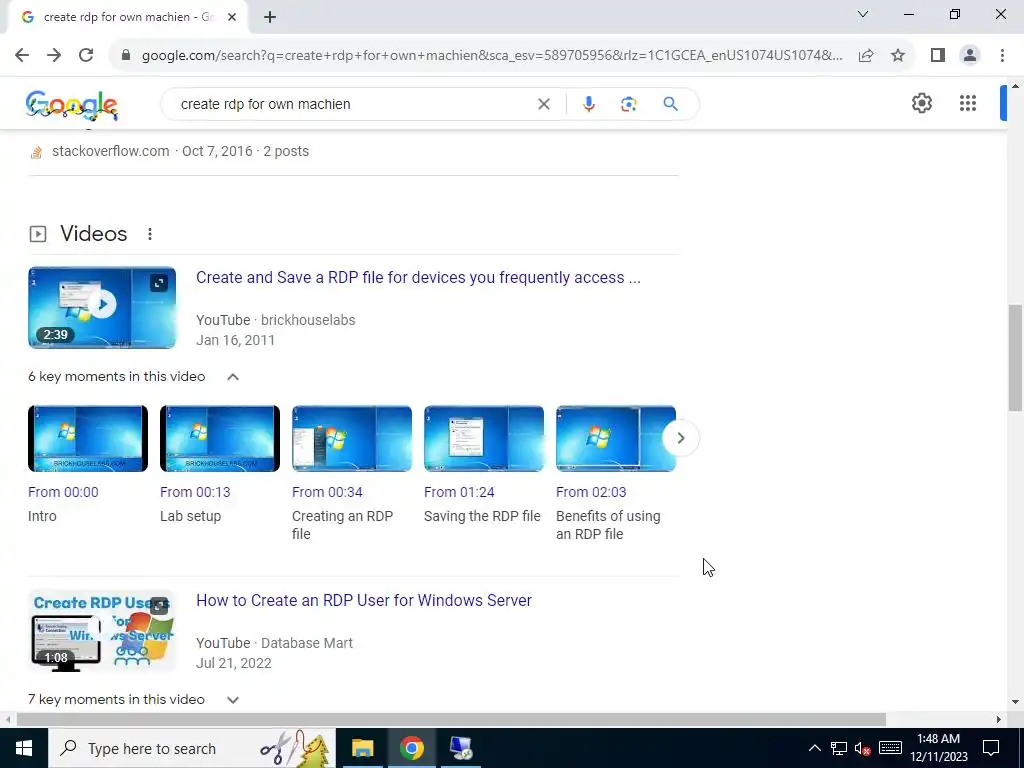Image resolution: width=1024 pixels, height=768 pixels.
Task: Collapse '6 key moments in this video'
Action: 232,377
